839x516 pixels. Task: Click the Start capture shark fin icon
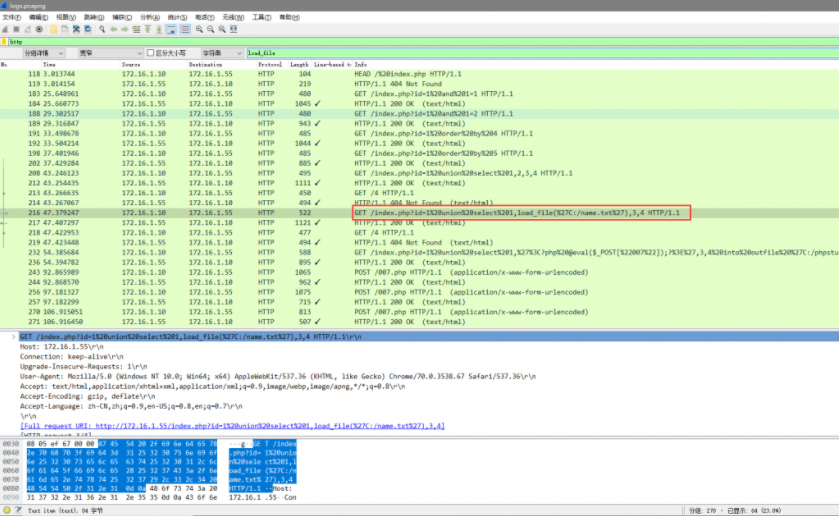pos(5,29)
